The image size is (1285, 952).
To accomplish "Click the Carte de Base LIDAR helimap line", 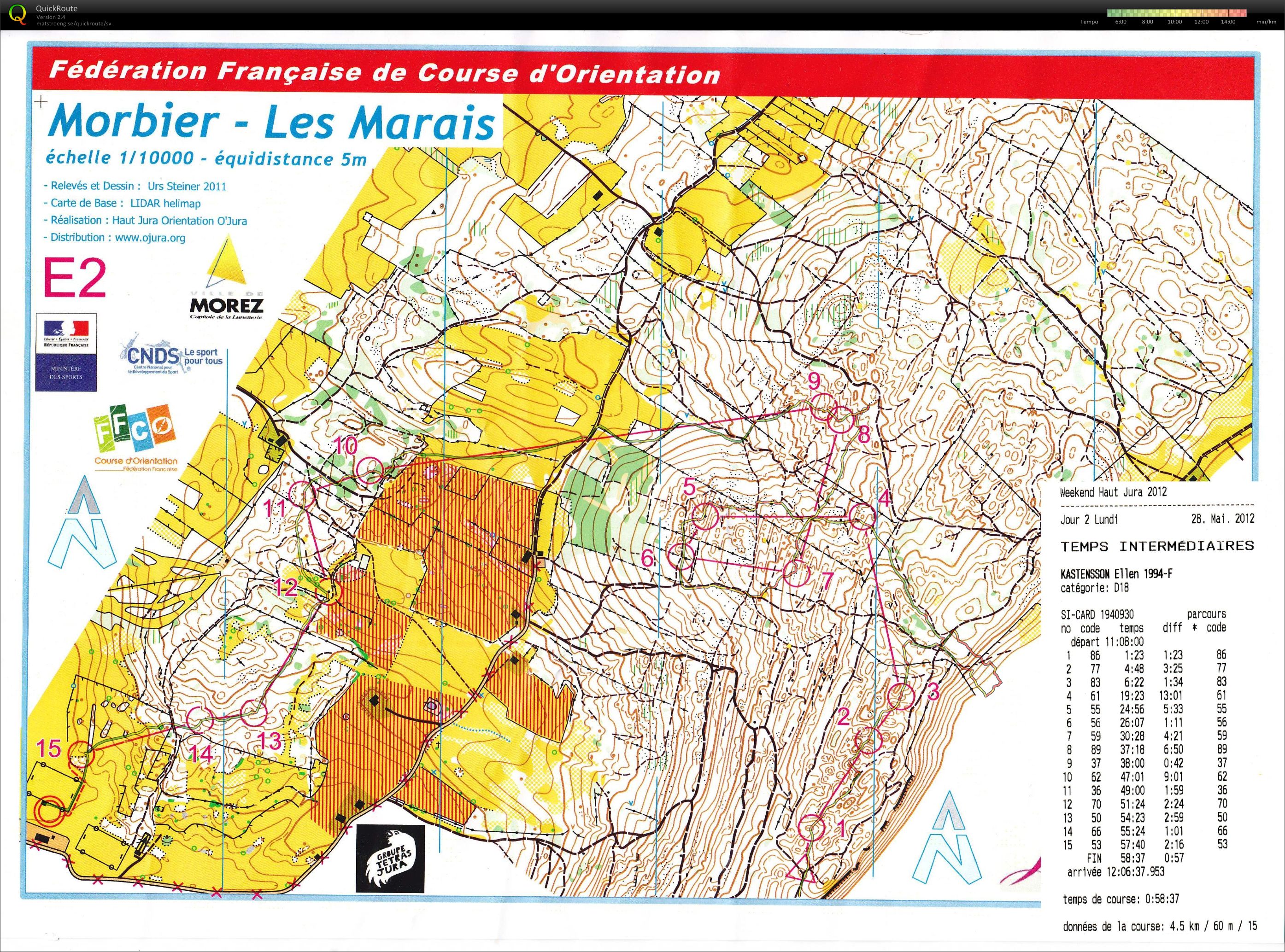I will click(x=122, y=203).
